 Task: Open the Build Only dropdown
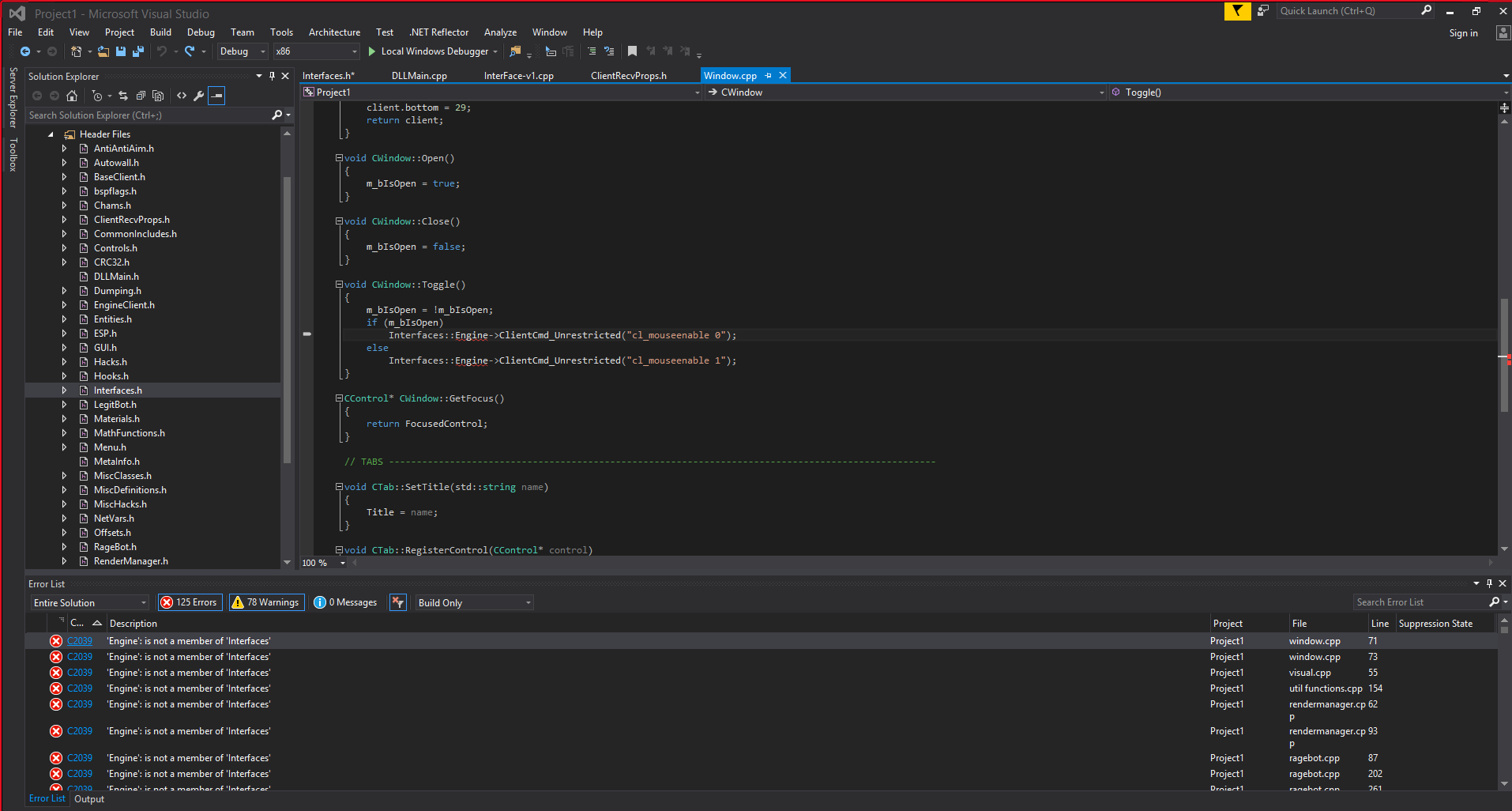(474, 602)
